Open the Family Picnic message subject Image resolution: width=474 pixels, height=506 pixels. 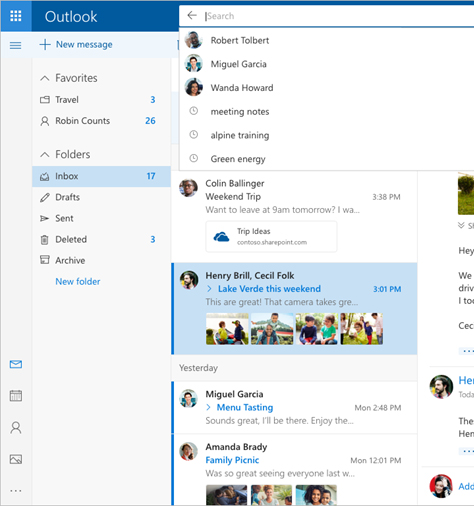point(232,460)
